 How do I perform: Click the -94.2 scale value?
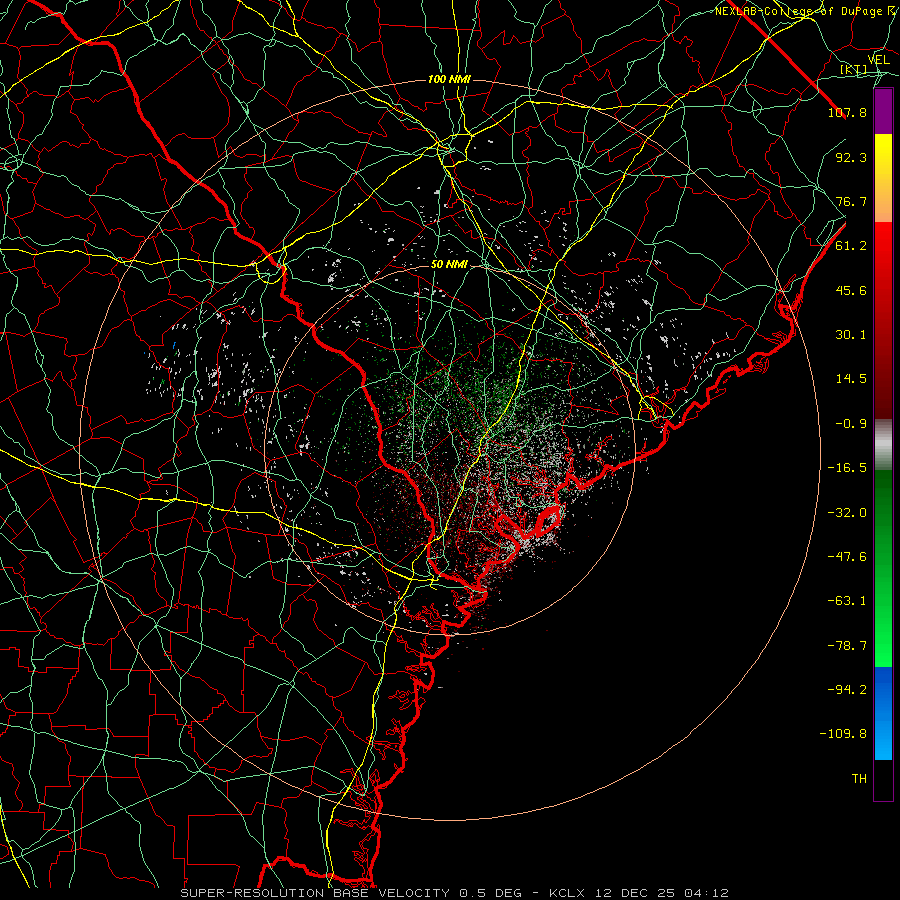click(x=847, y=690)
